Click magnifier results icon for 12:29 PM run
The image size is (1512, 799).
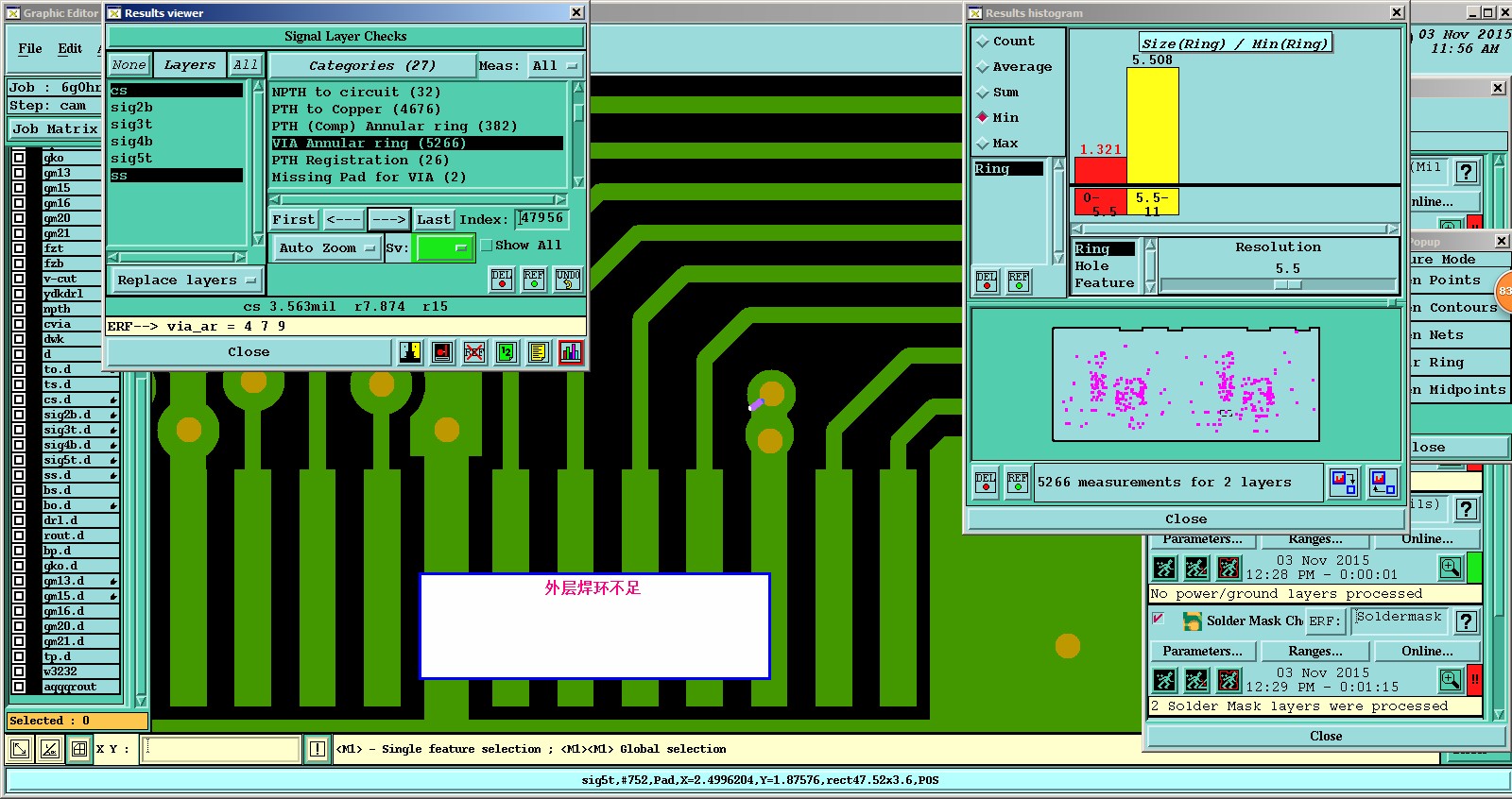[x=1451, y=680]
